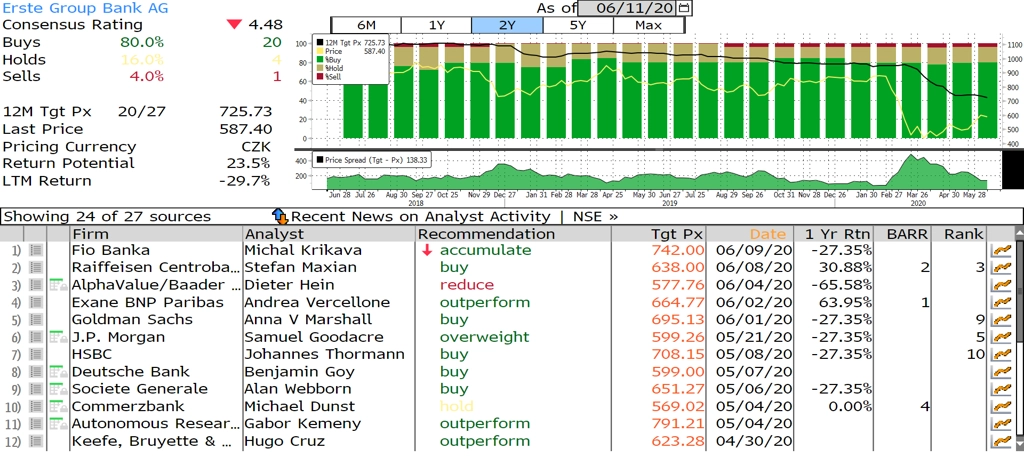Screen dimensions: 1024x457
Task: Click target price 742.00
Action: coord(678,250)
